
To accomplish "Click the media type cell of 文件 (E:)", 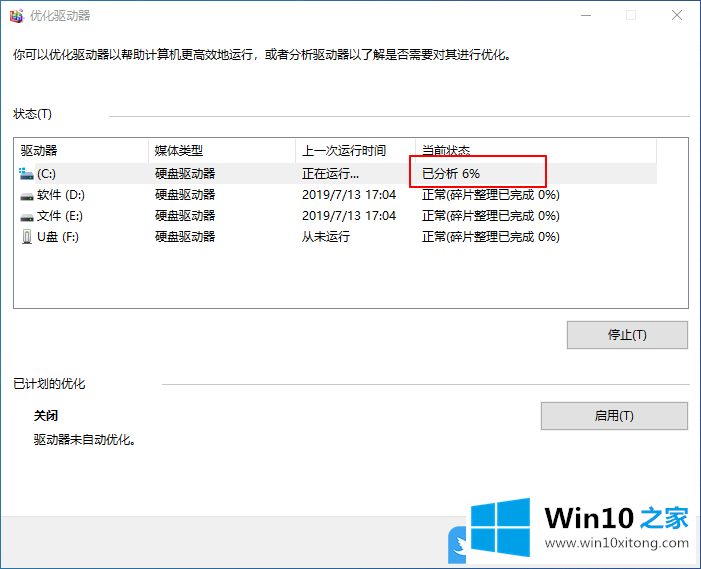I will 185,216.
